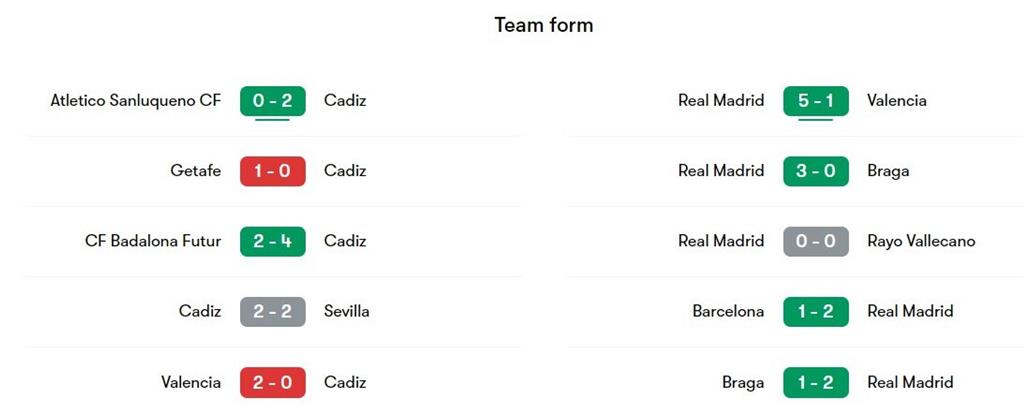This screenshot has width=1024, height=414.
Task: Select the Sevilla team name
Action: pos(346,311)
